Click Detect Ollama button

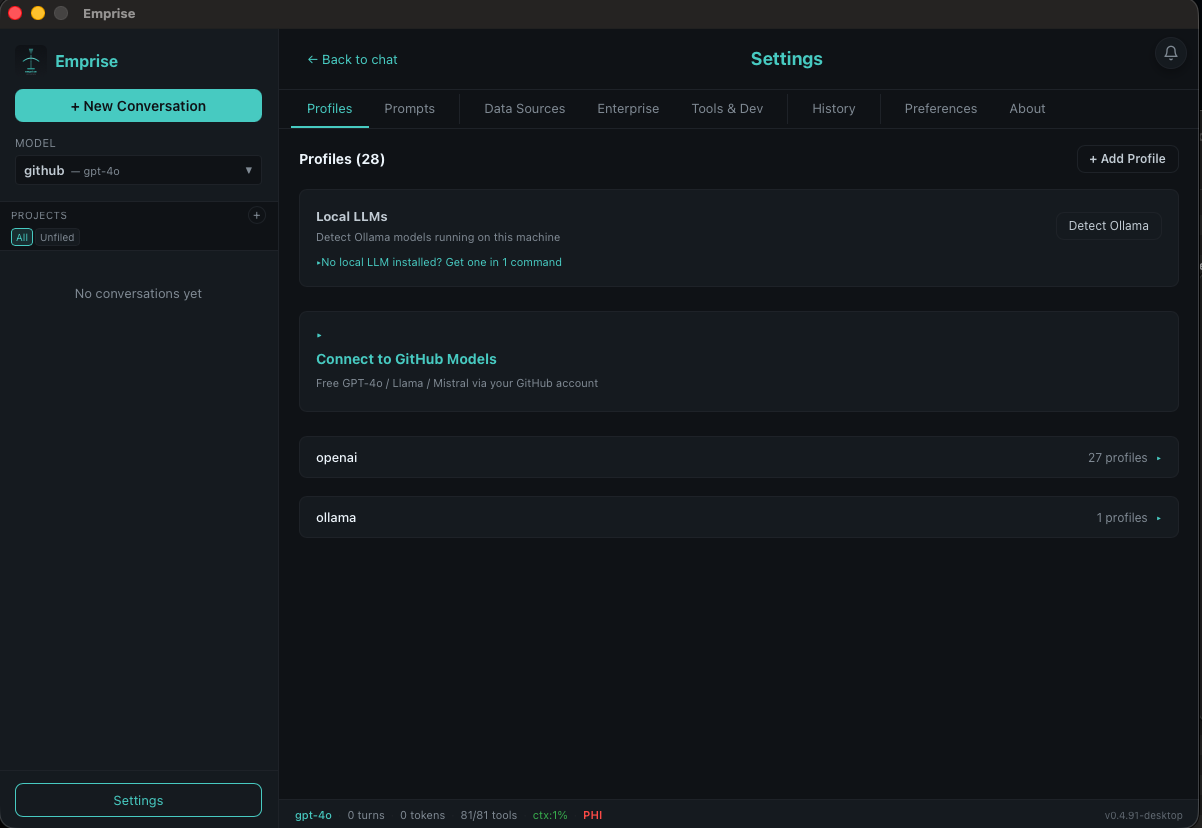pos(1109,225)
